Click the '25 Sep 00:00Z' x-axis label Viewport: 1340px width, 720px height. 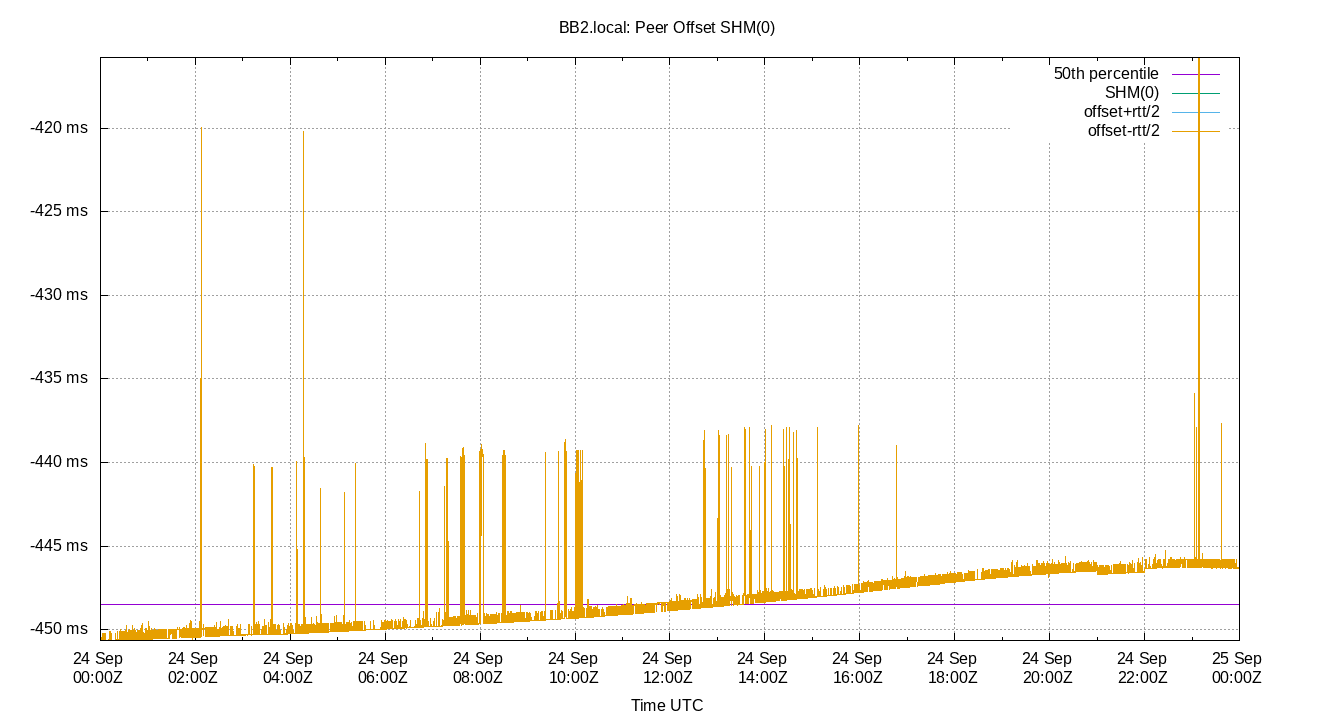[x=1237, y=668]
